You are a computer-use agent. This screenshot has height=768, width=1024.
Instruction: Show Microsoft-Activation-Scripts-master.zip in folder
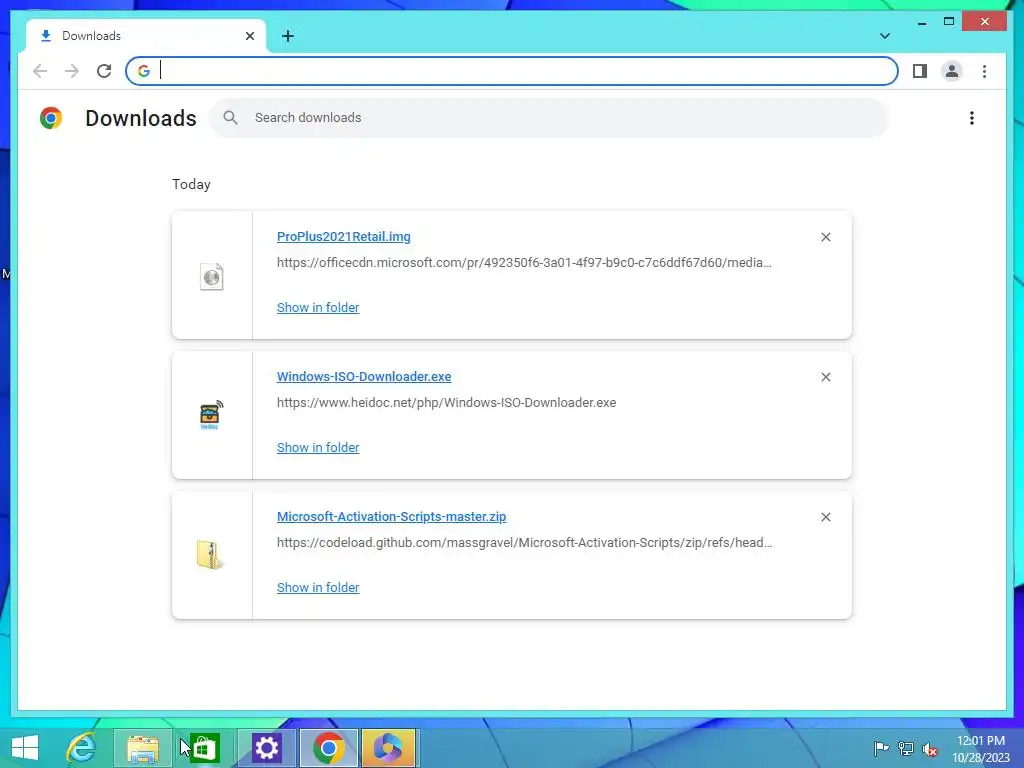point(318,587)
